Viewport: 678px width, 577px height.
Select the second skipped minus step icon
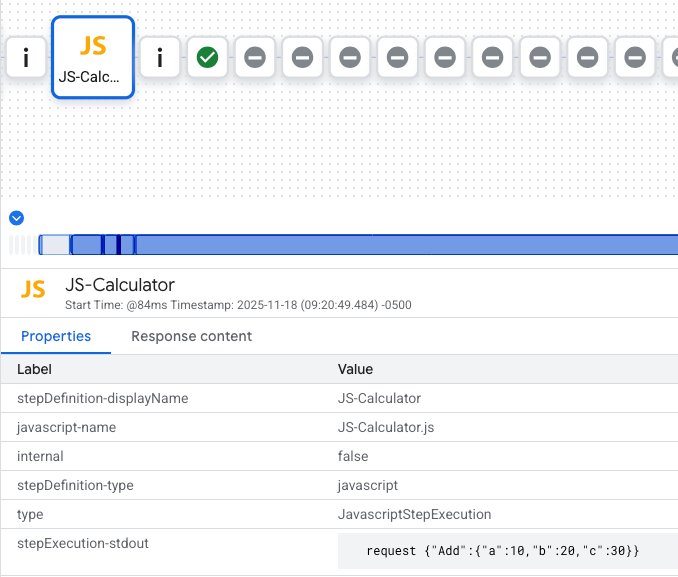tap(302, 58)
